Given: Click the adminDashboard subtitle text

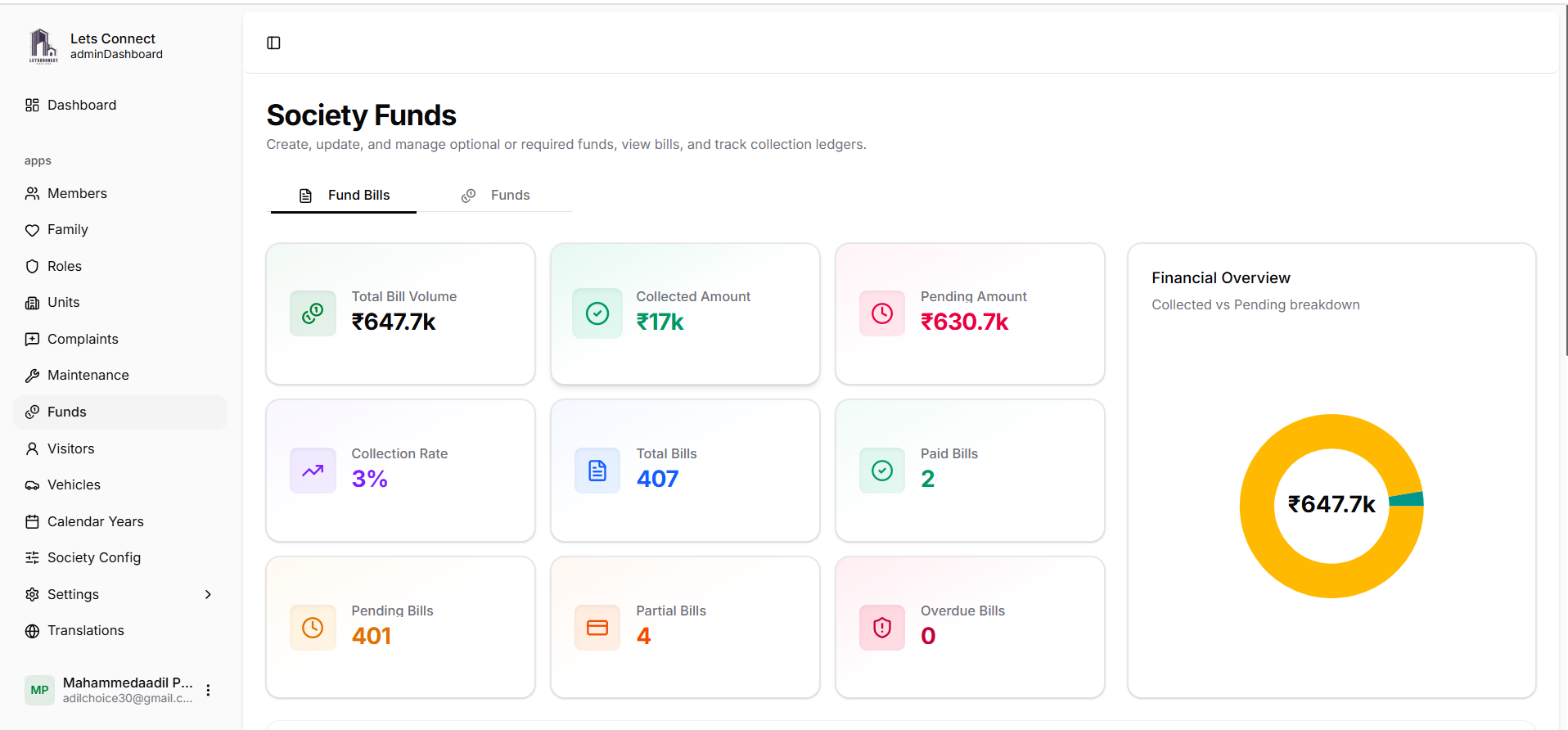Looking at the screenshot, I should [x=116, y=54].
